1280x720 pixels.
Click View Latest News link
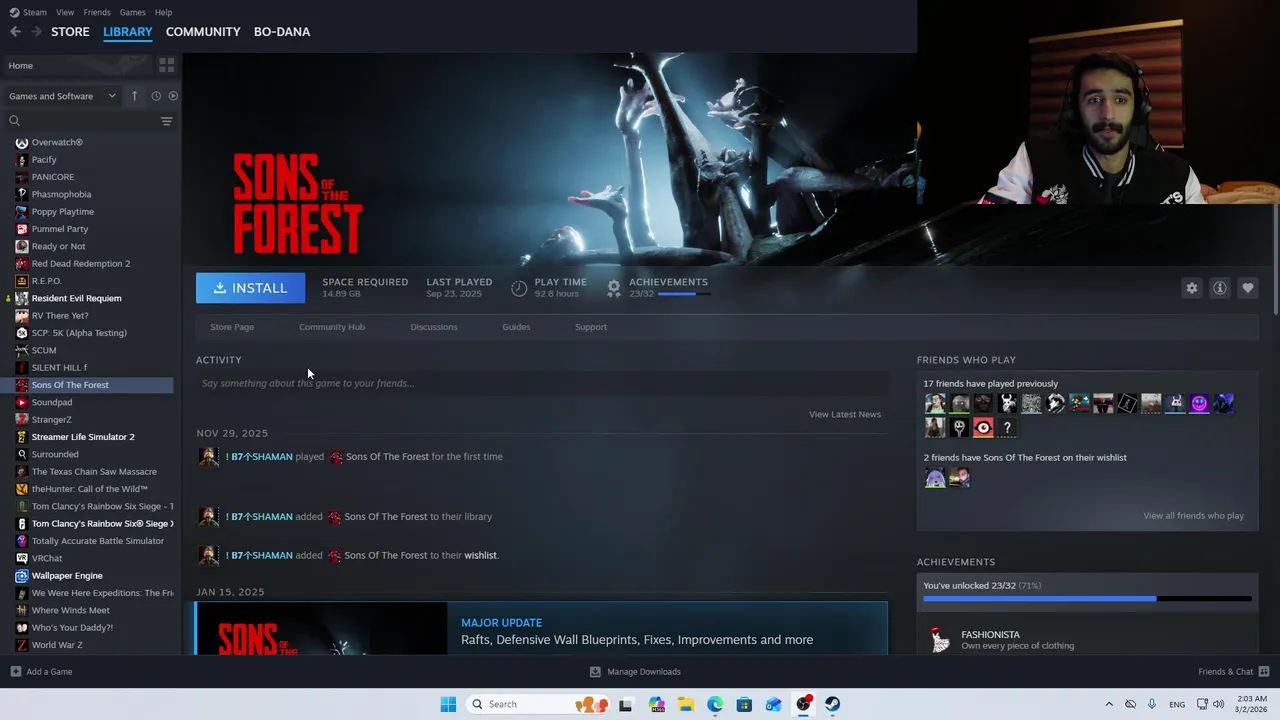coord(845,414)
